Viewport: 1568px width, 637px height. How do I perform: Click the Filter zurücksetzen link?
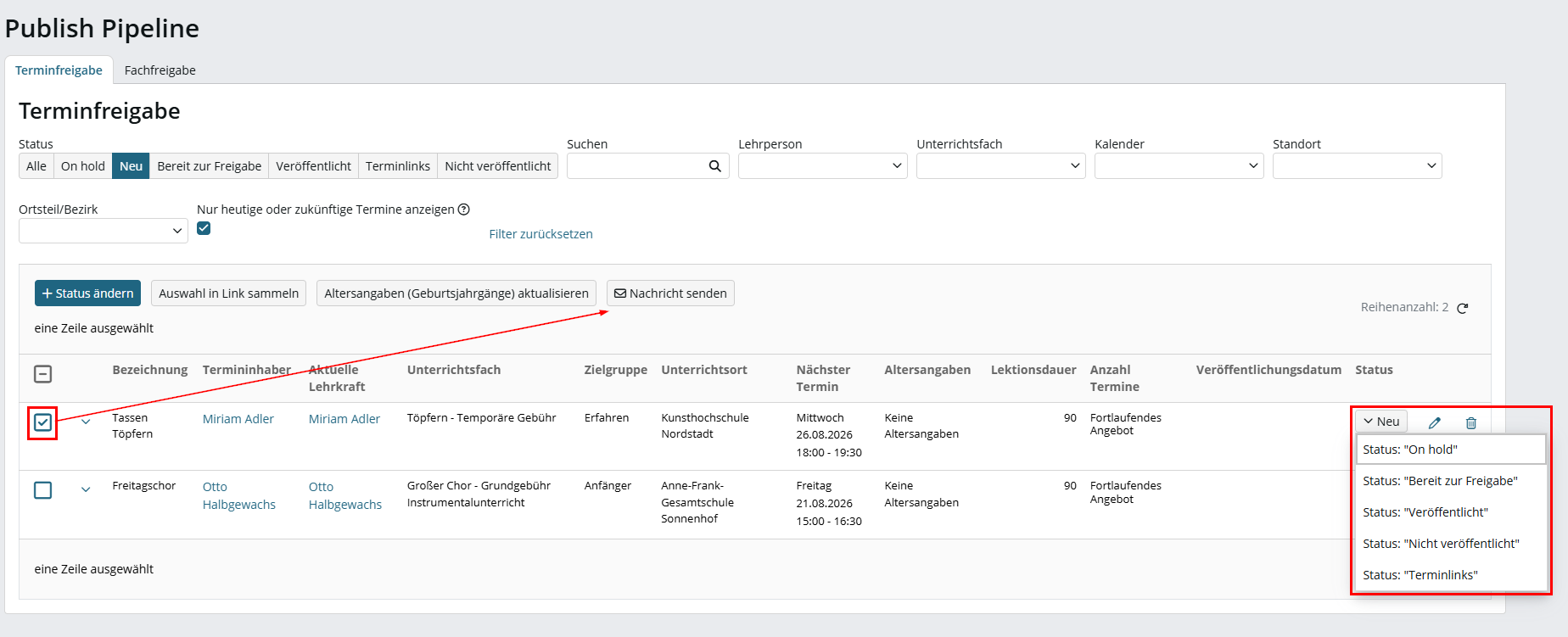coord(540,234)
